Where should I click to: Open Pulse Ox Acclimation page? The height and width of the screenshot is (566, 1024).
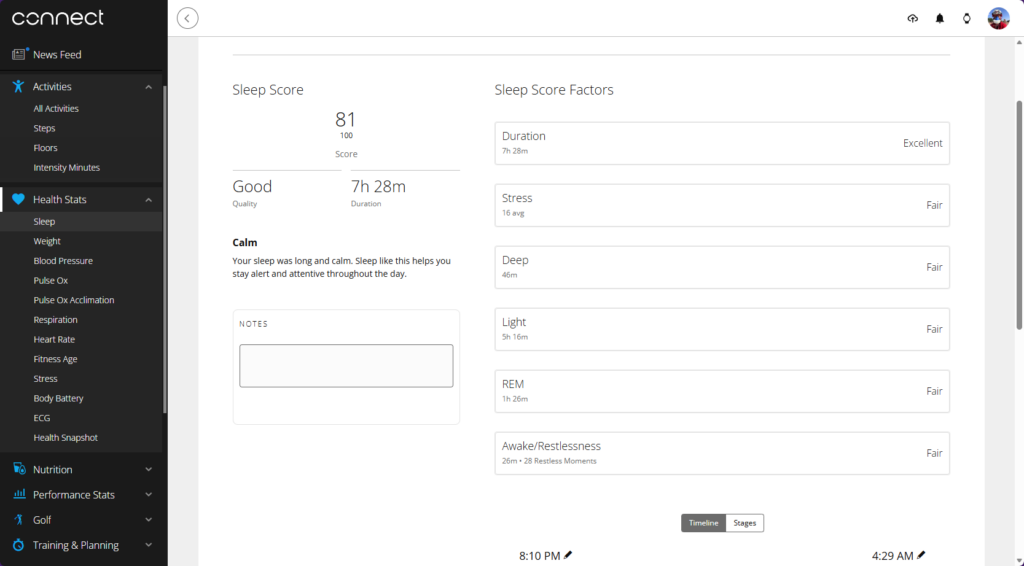[74, 300]
